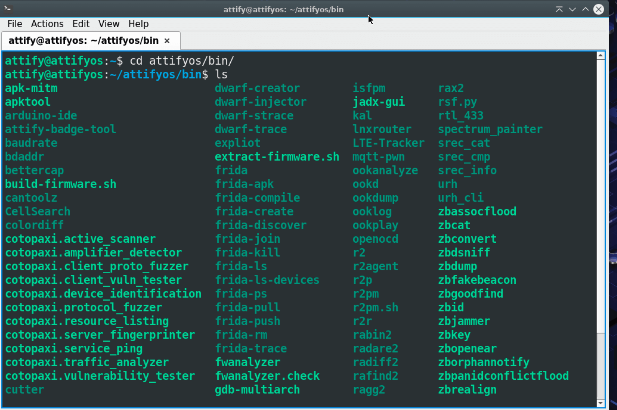Open the Edit menu
Viewport: 617px width, 410px height.
[81, 24]
